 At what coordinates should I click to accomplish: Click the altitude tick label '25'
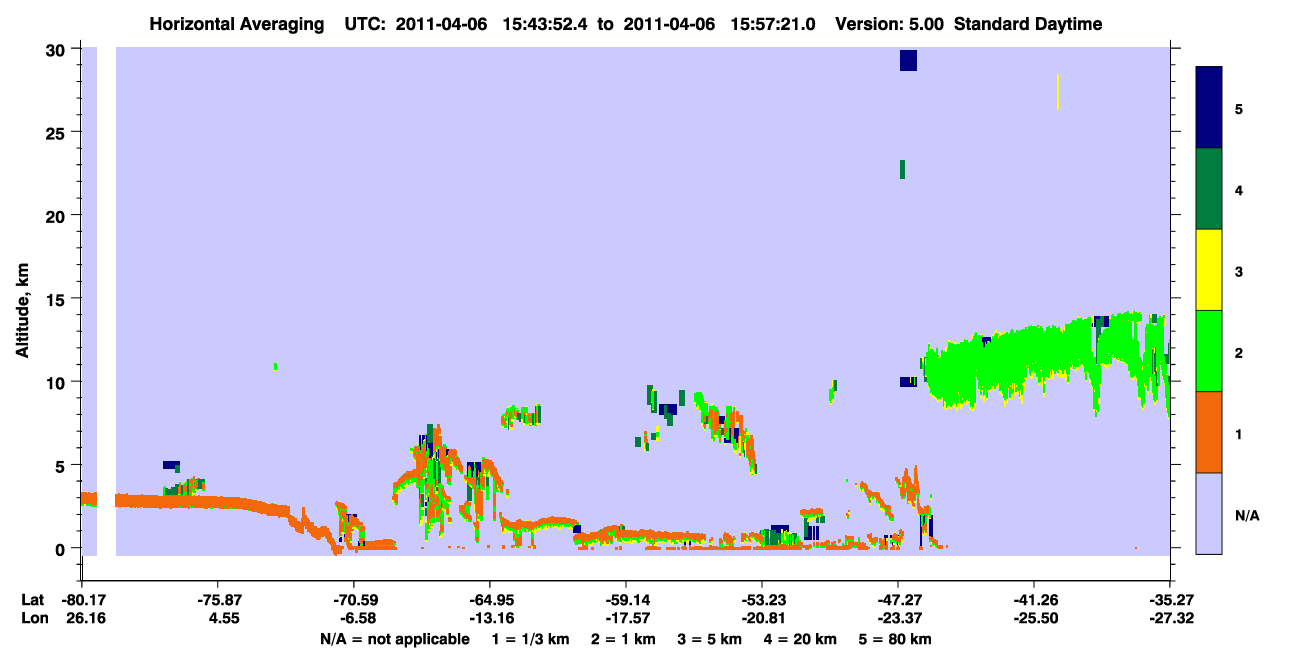pos(58,132)
